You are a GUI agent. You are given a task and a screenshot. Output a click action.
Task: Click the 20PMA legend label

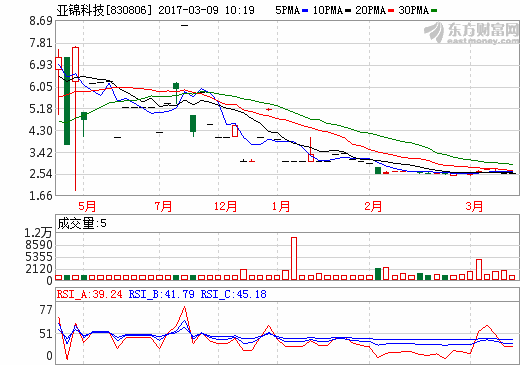coord(370,10)
